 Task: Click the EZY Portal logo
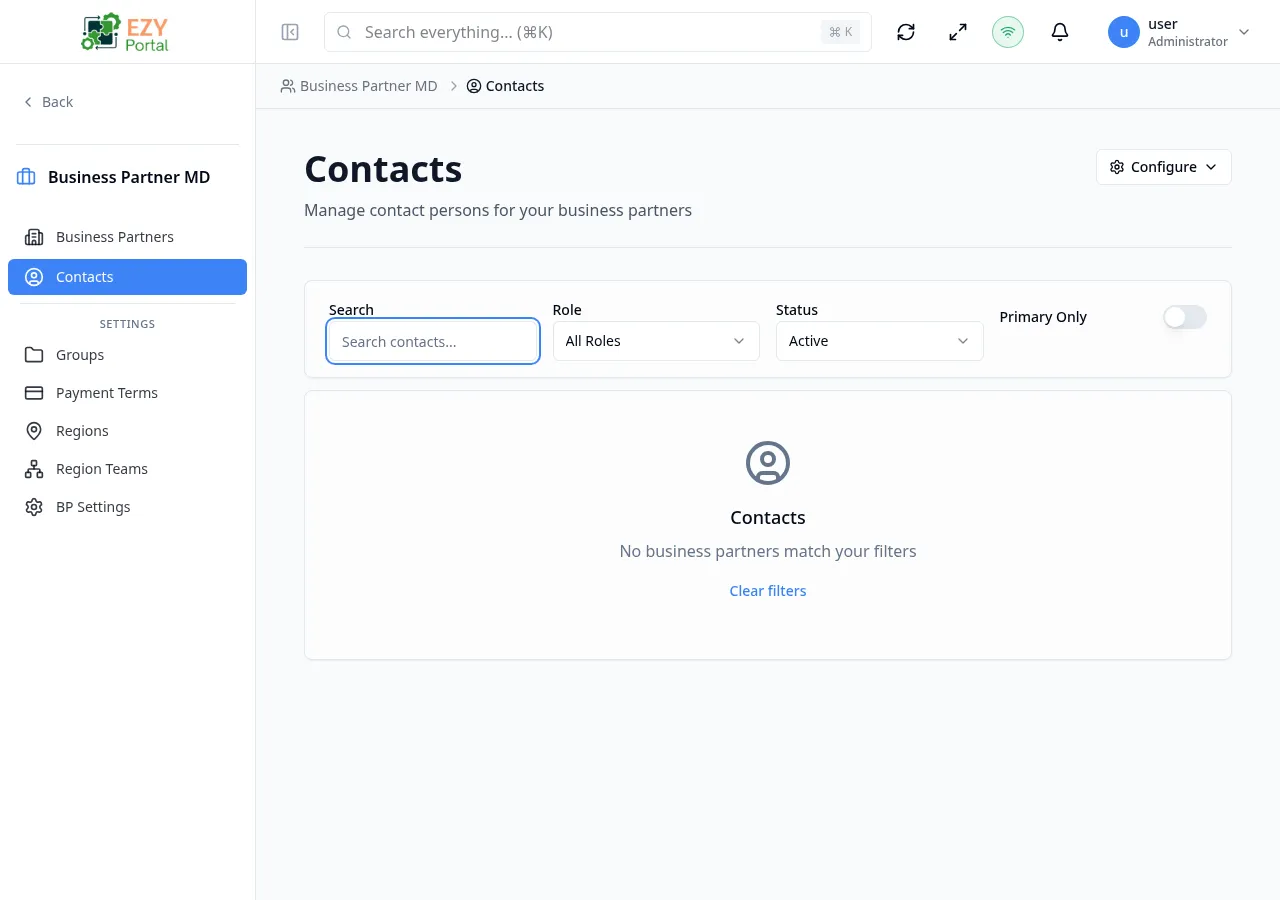pos(124,31)
